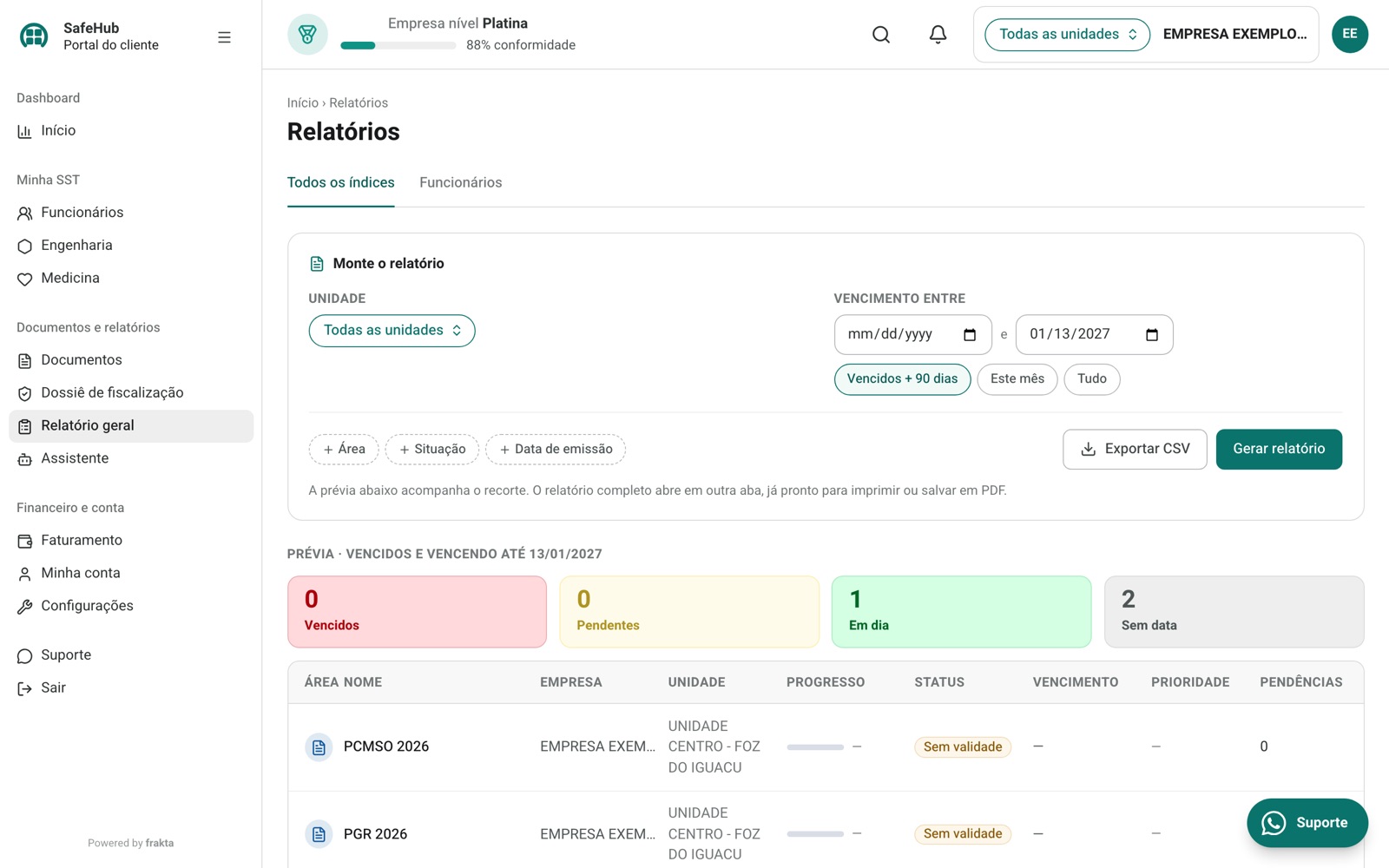
Task: Click the frakta link in footer
Action: (x=160, y=844)
